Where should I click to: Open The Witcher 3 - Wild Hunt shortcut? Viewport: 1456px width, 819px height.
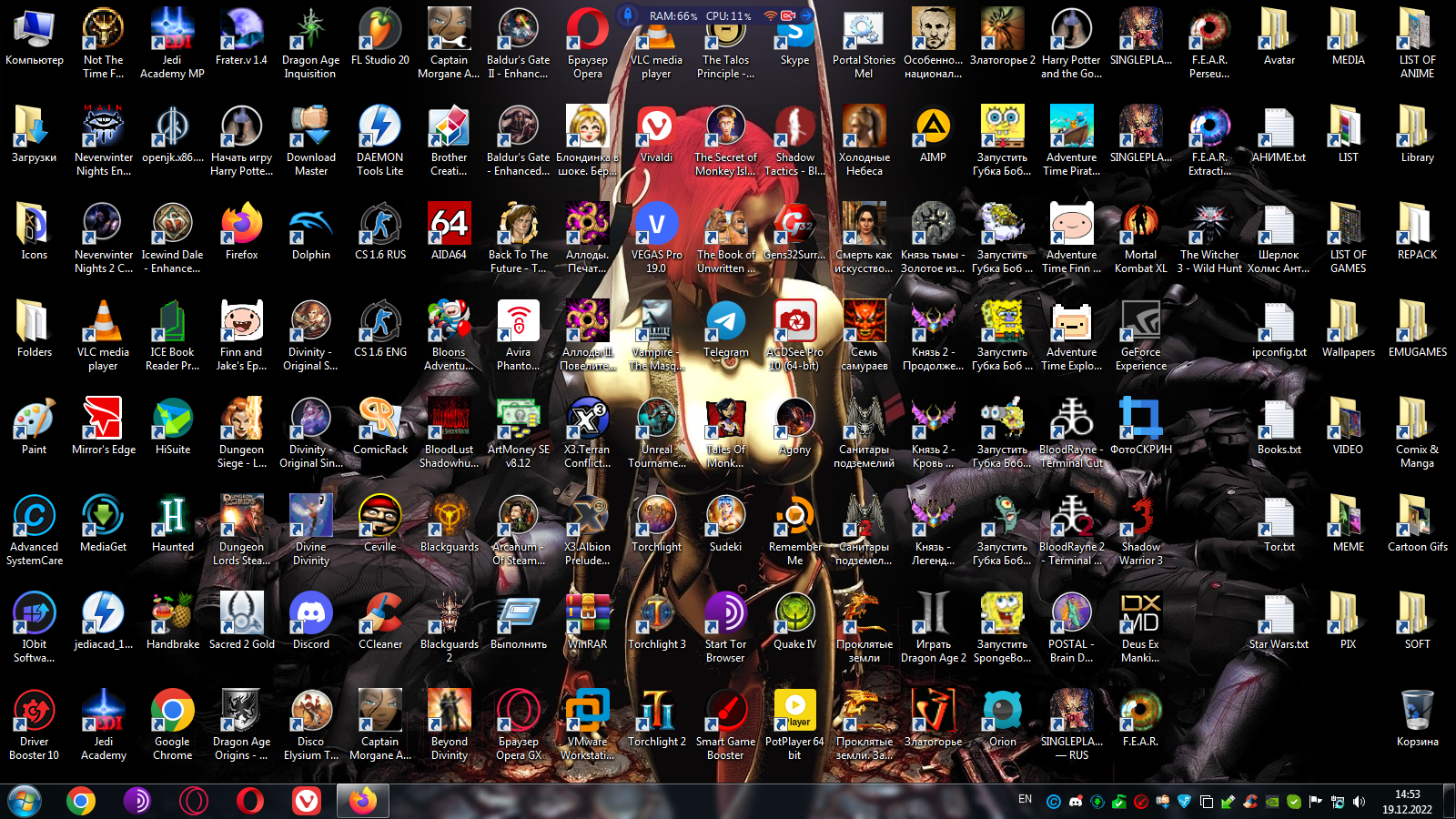coord(1209,238)
